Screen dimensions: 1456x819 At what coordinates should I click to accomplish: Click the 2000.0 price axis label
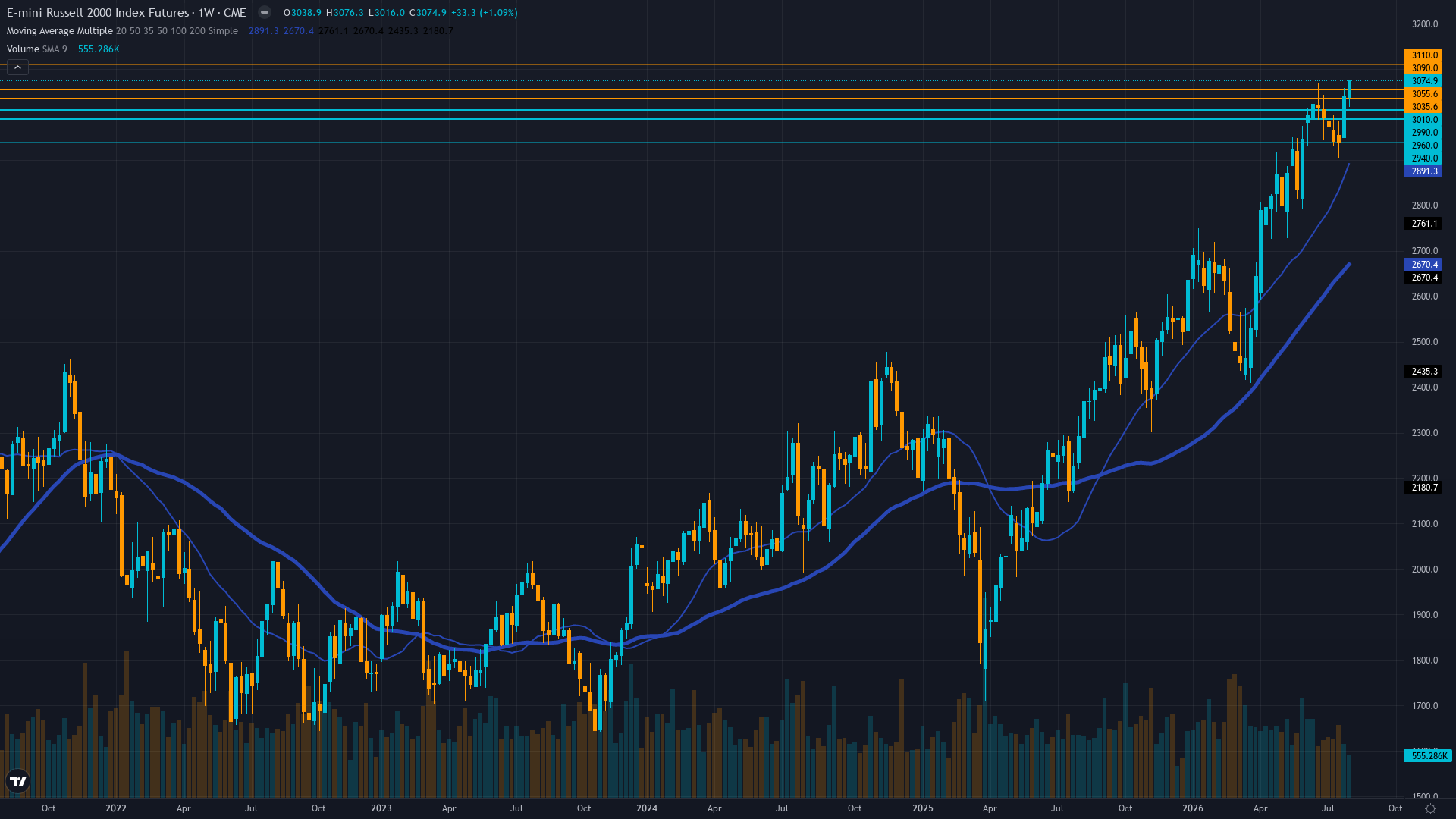[x=1425, y=570]
